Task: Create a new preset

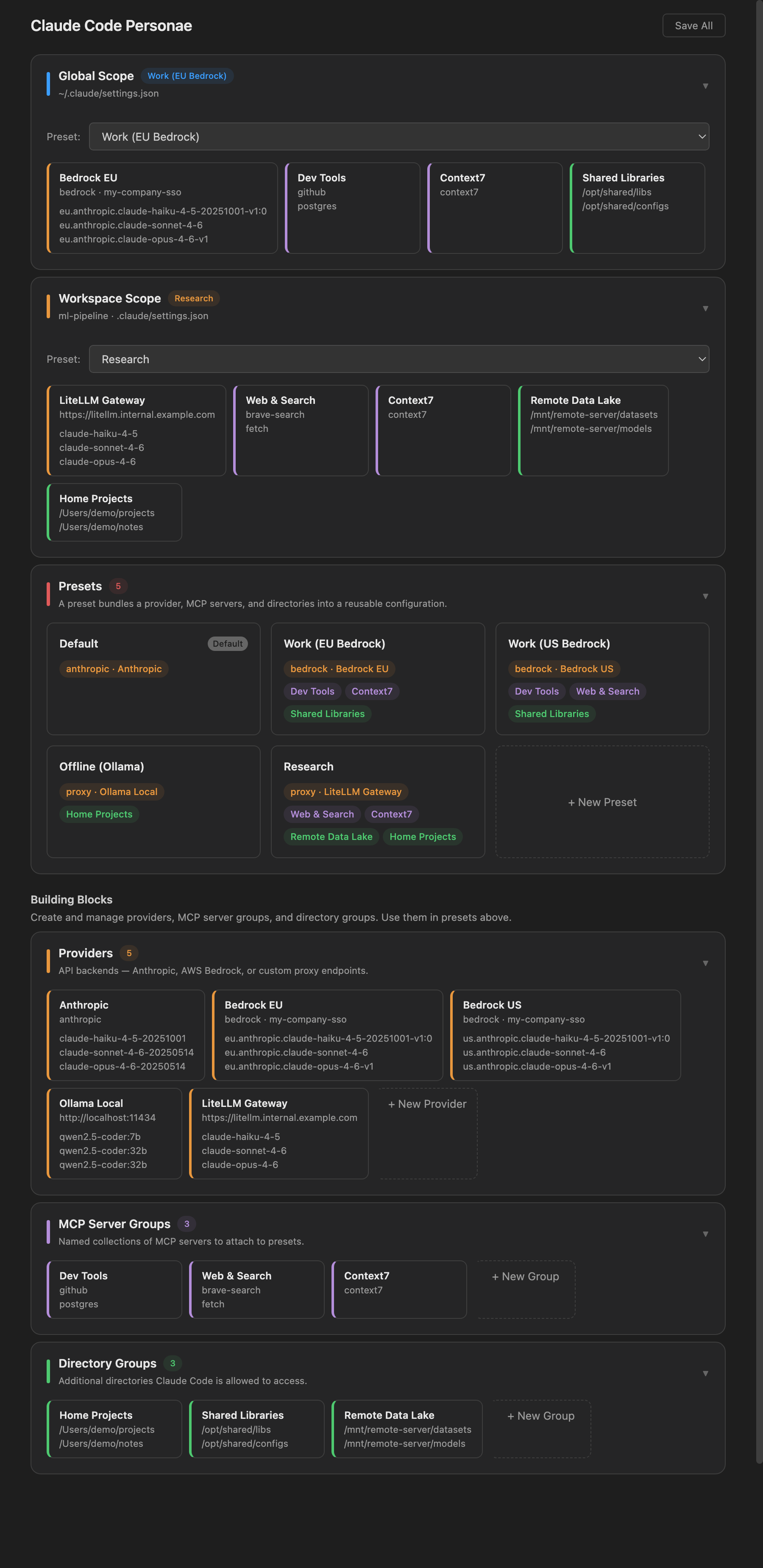Action: tap(602, 802)
